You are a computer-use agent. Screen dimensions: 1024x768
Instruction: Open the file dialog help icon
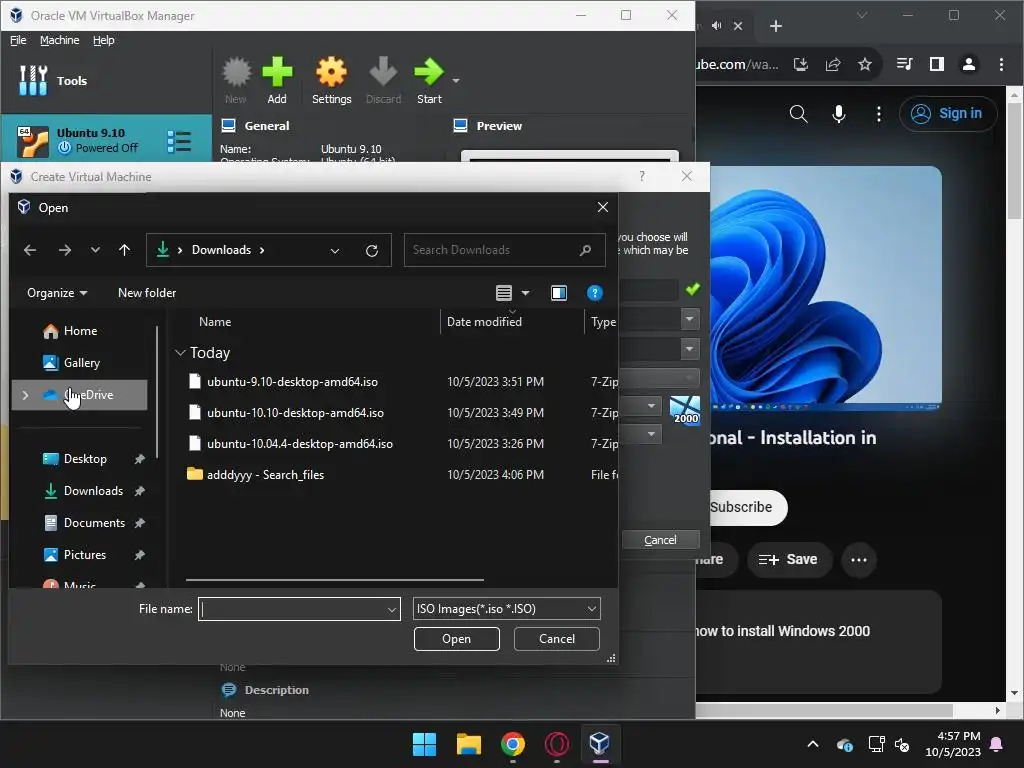(594, 293)
